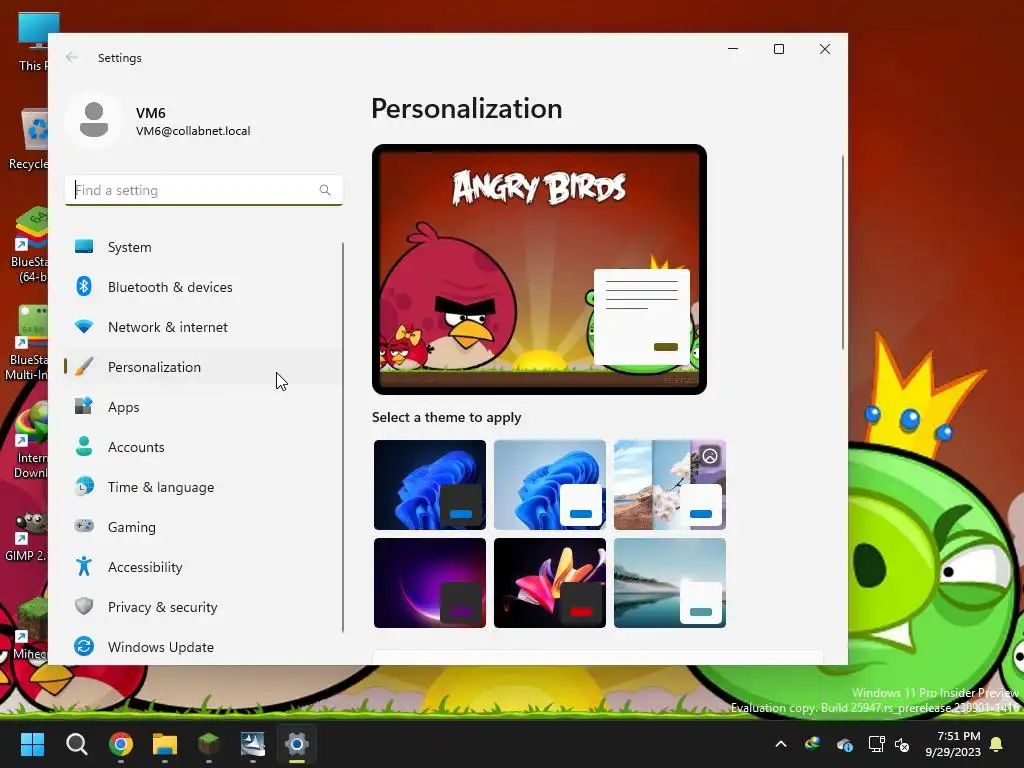
Task: Open Privacy & security settings
Action: point(202,607)
